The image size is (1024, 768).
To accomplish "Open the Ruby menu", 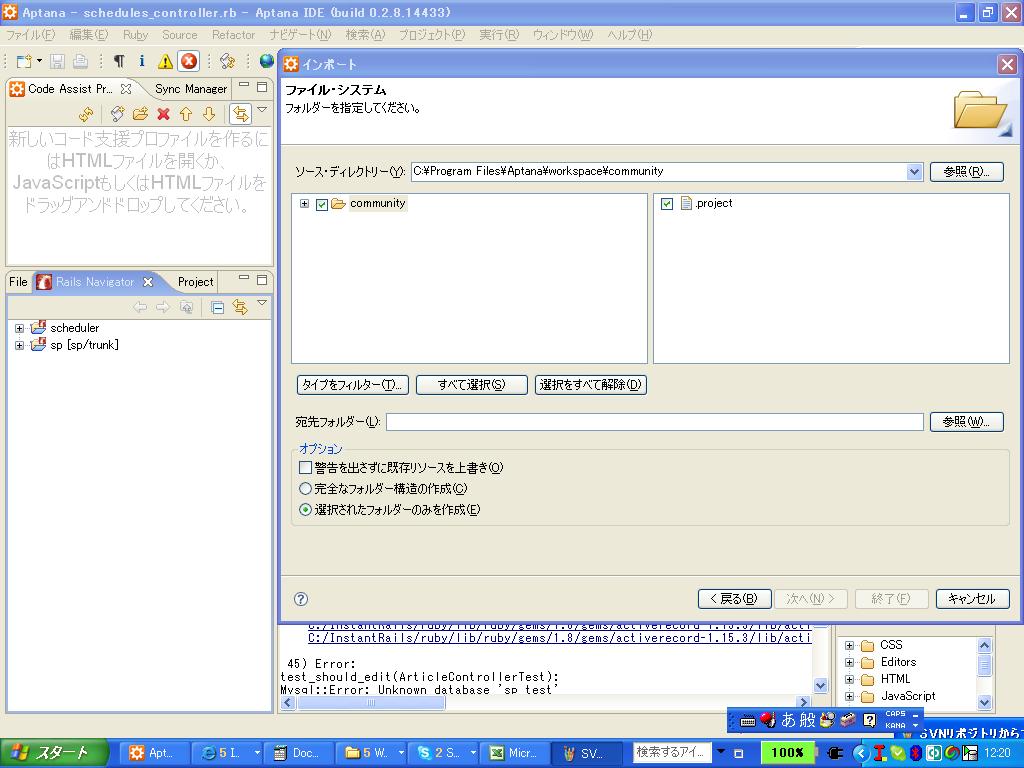I will pyautogui.click(x=135, y=35).
